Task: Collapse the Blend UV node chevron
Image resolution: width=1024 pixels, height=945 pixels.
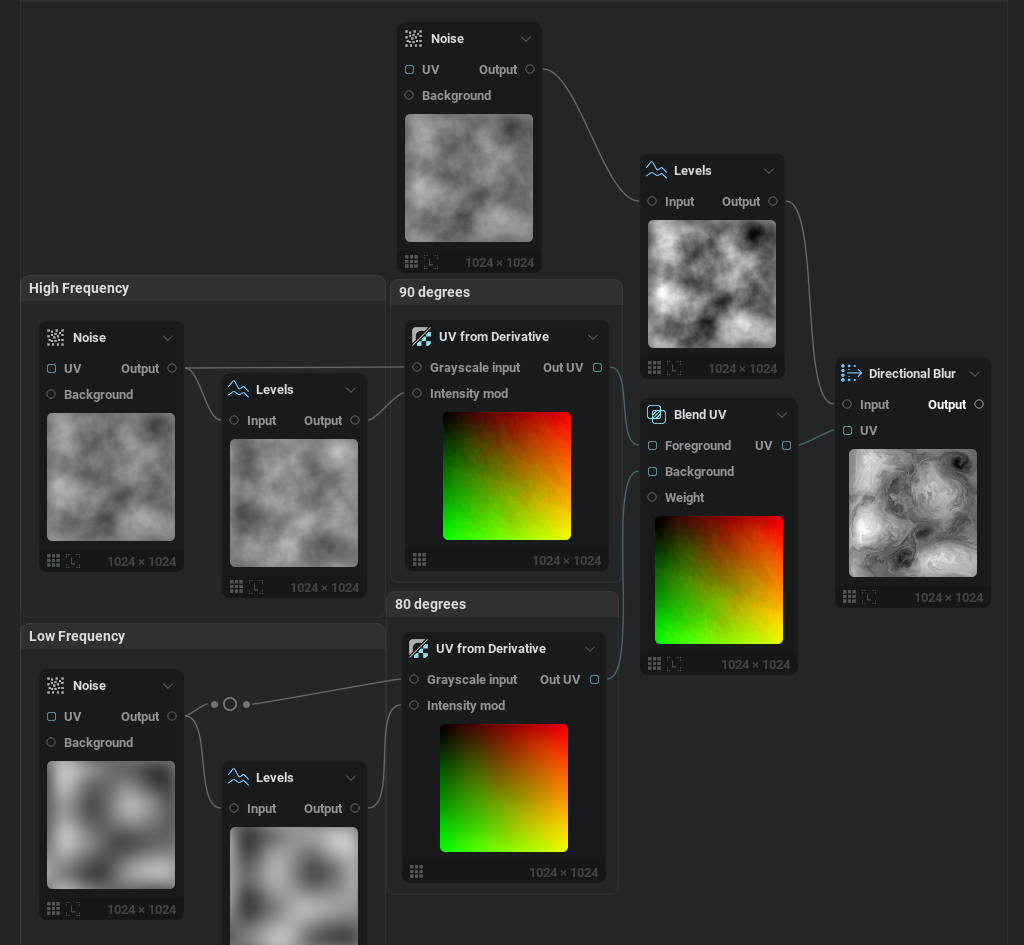Action: [x=782, y=415]
